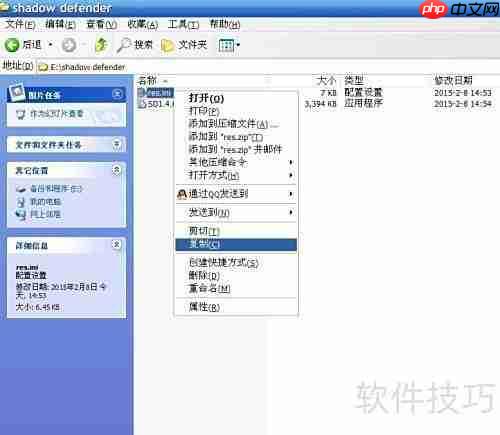Expand 通过QQ发送到 submenu
500x435 pixels.
pyautogui.click(x=236, y=194)
